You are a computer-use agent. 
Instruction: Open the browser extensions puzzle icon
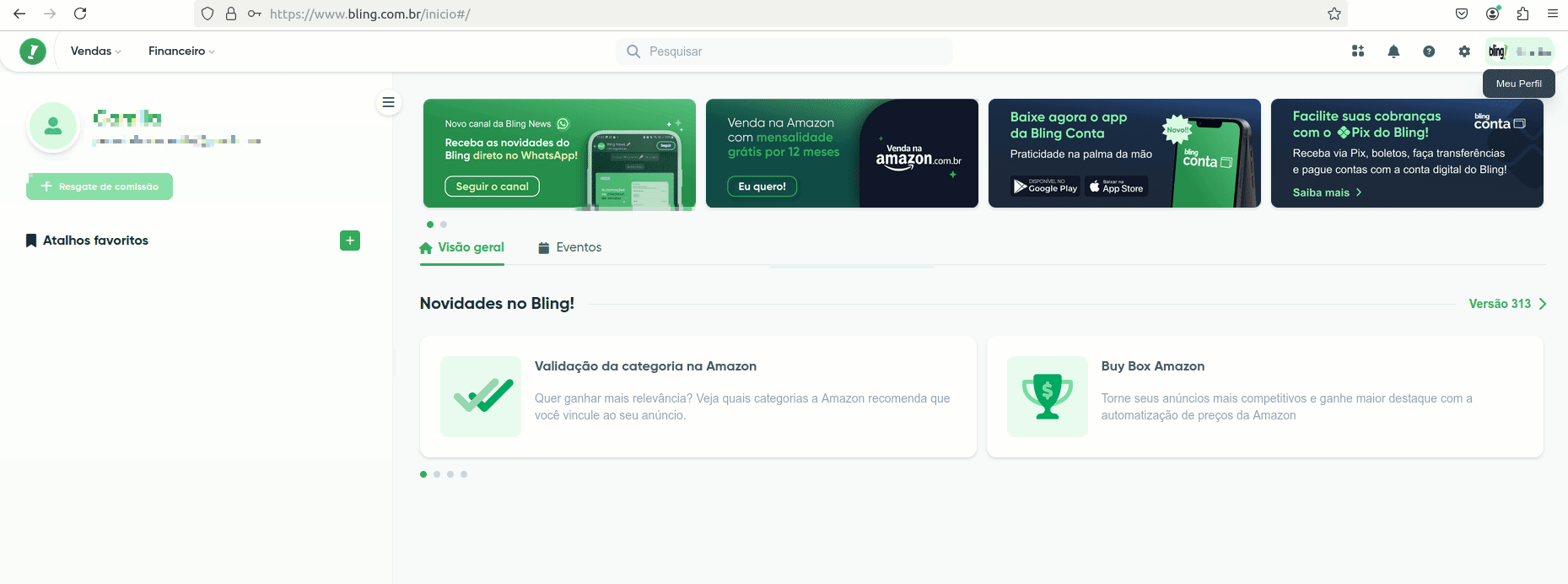(1522, 14)
